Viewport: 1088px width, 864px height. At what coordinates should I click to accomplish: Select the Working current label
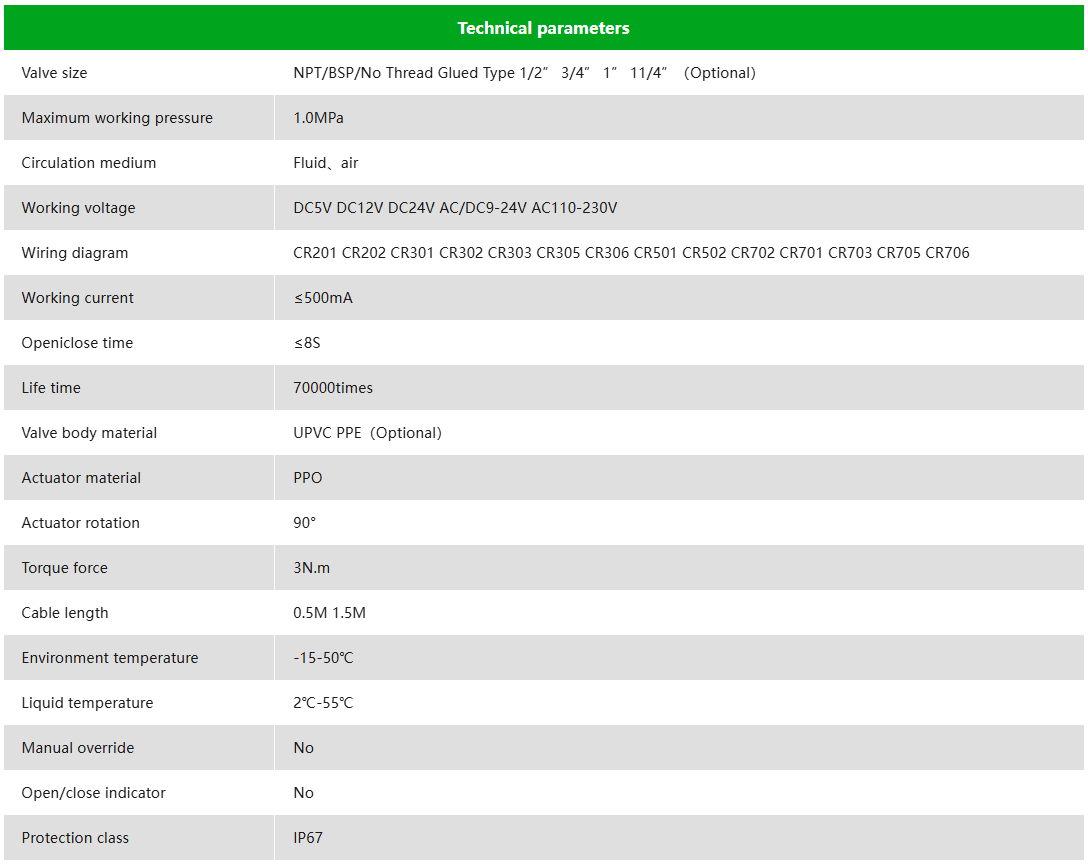[77, 298]
